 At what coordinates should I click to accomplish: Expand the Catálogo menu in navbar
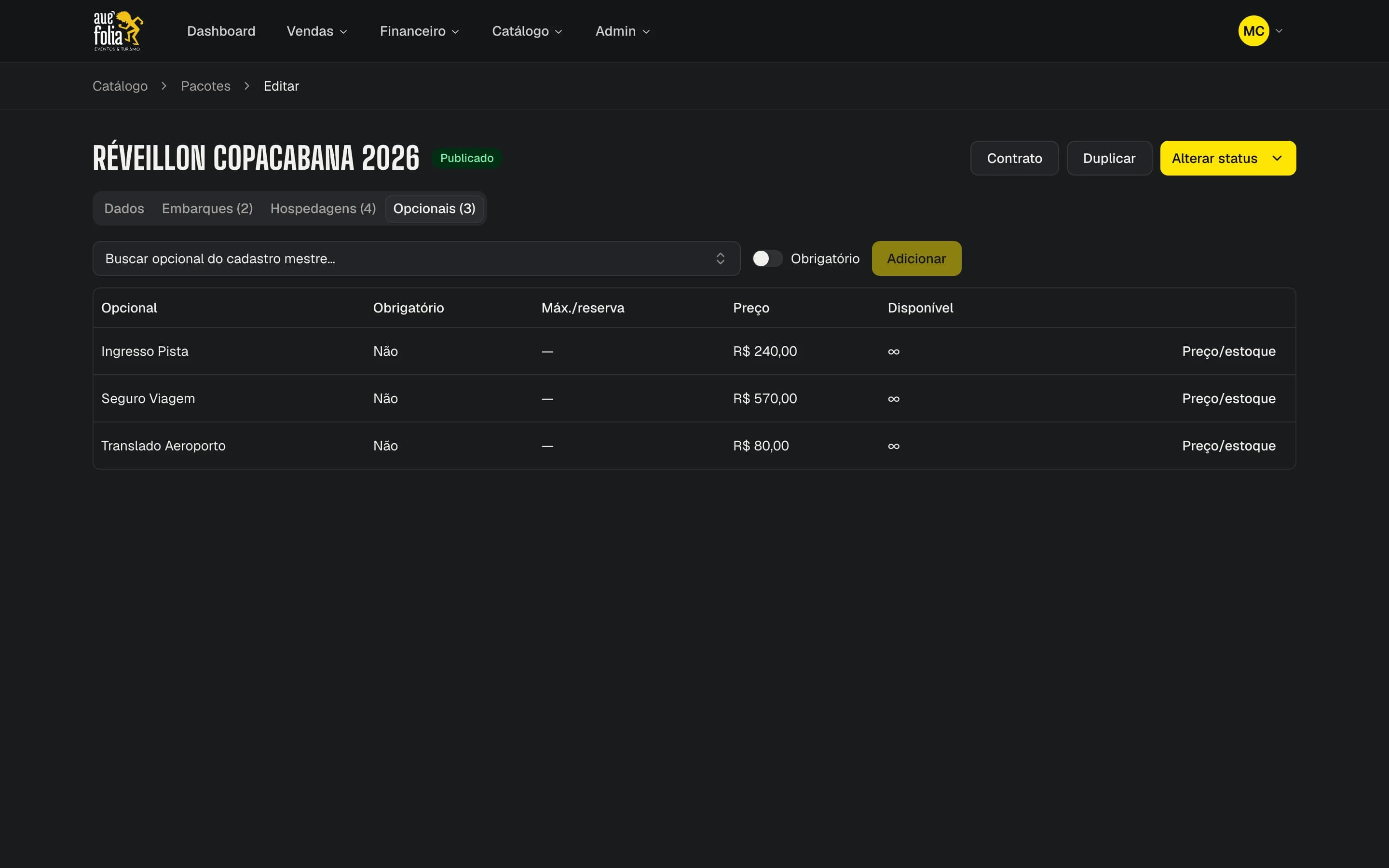coord(527,31)
